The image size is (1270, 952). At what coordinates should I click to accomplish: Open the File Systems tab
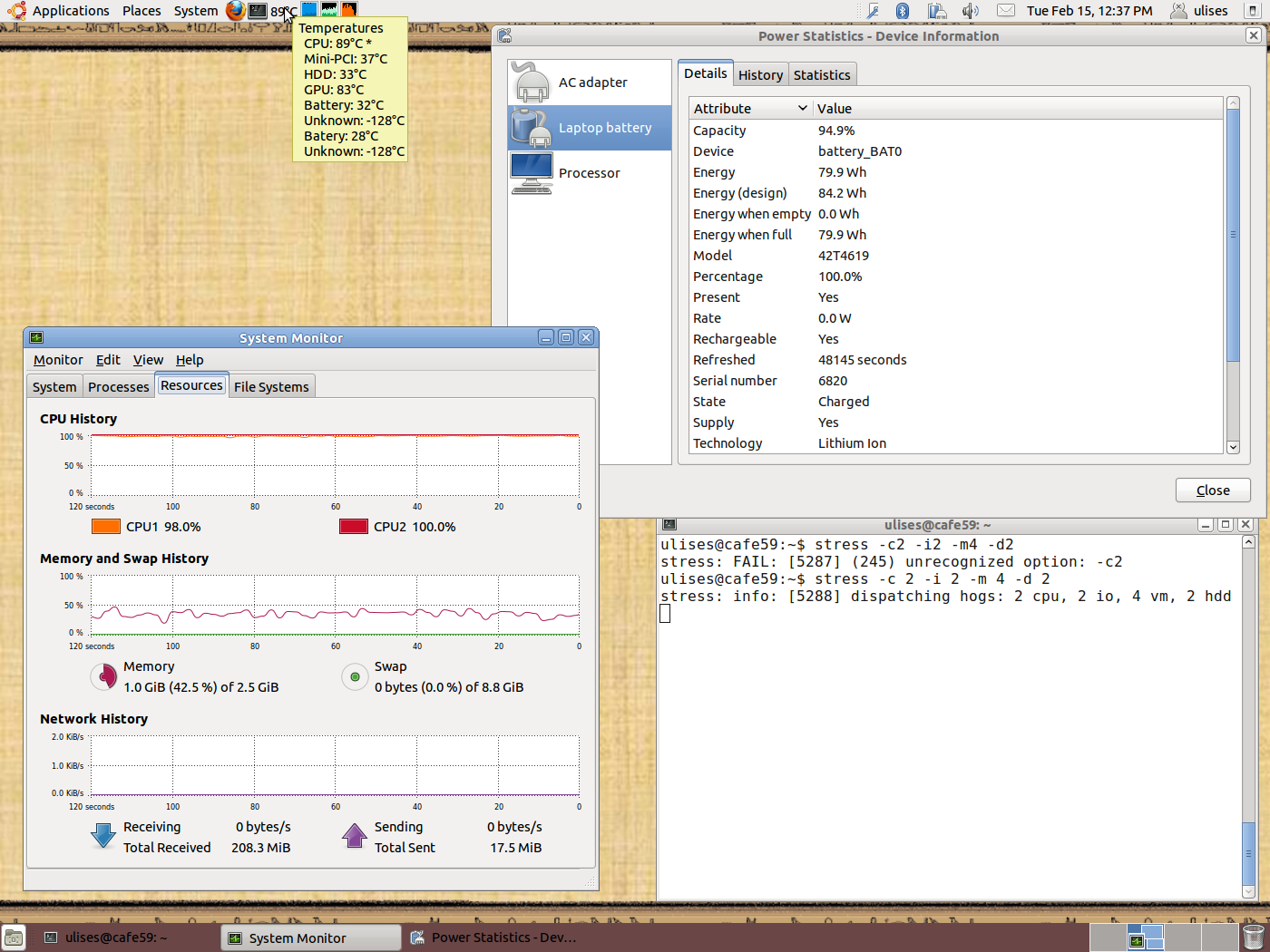pyautogui.click(x=271, y=387)
